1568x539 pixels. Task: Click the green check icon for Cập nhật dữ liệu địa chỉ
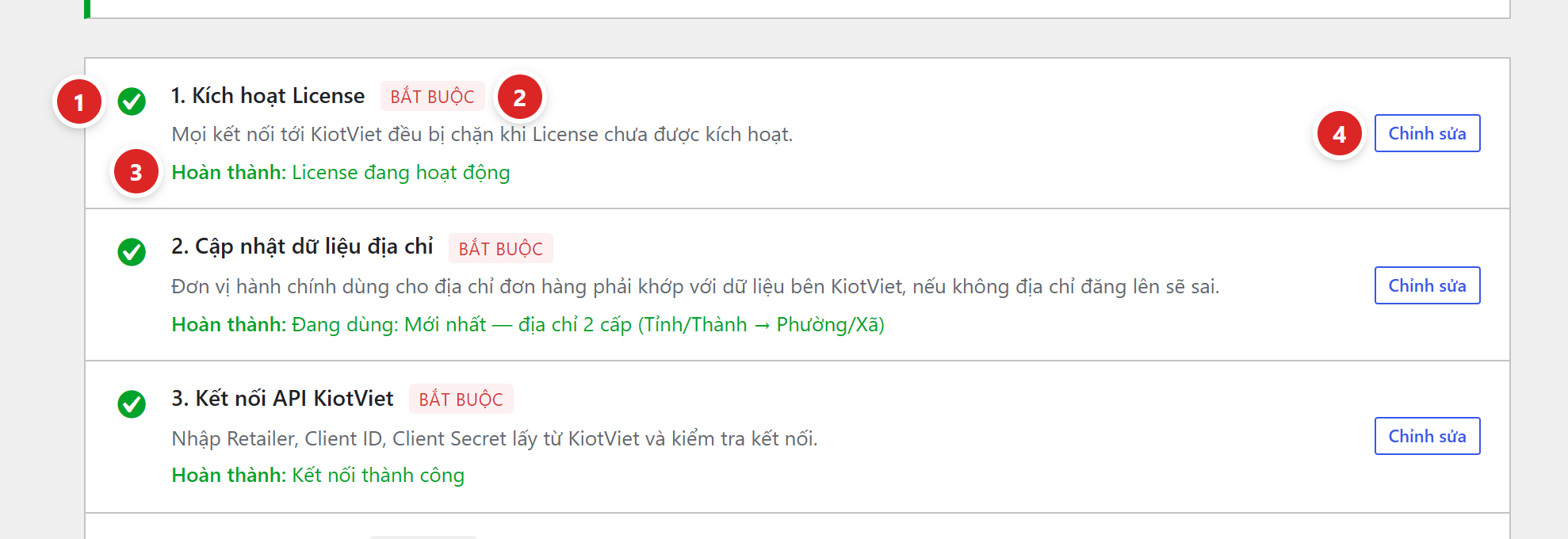pyautogui.click(x=132, y=252)
